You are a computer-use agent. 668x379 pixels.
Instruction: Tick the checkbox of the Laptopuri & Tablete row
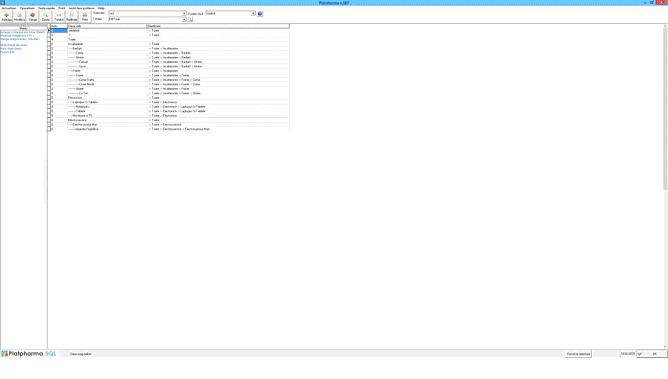49,102
